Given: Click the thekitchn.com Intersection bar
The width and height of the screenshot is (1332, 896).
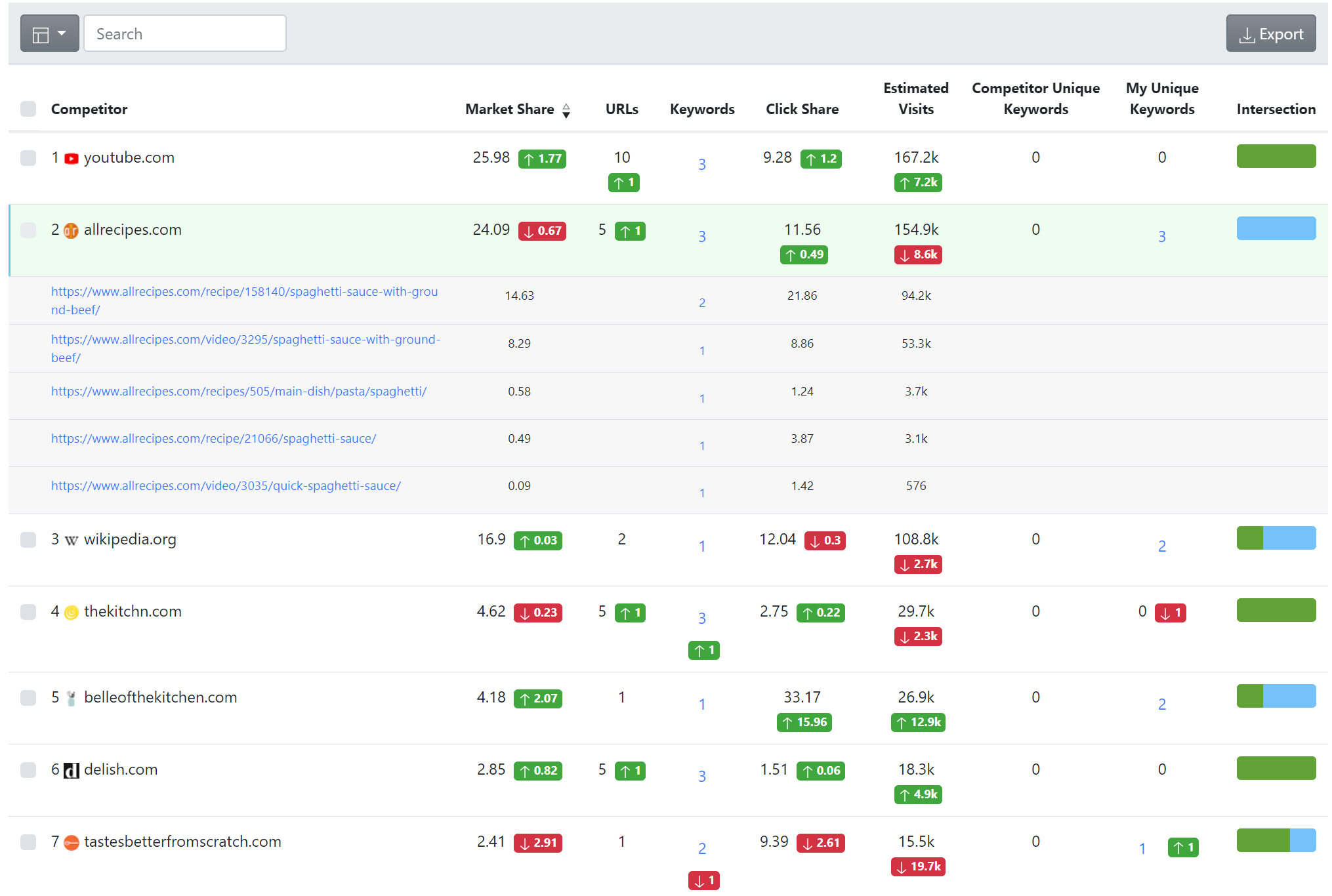Looking at the screenshot, I should point(1276,610).
